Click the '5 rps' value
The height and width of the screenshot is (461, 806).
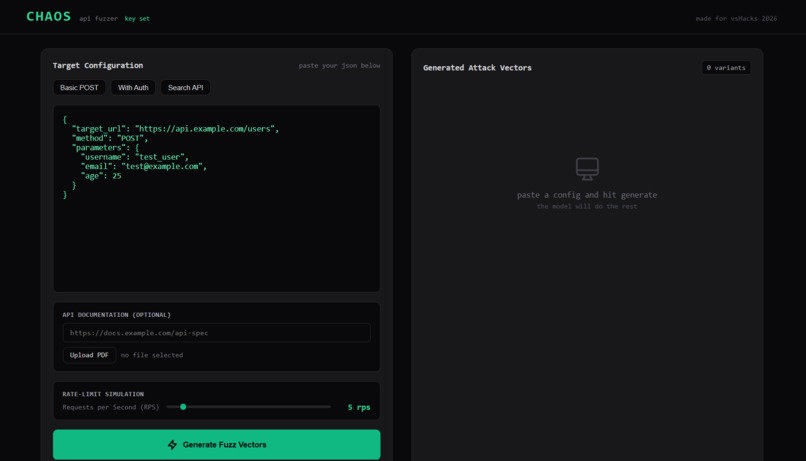[x=359, y=407]
